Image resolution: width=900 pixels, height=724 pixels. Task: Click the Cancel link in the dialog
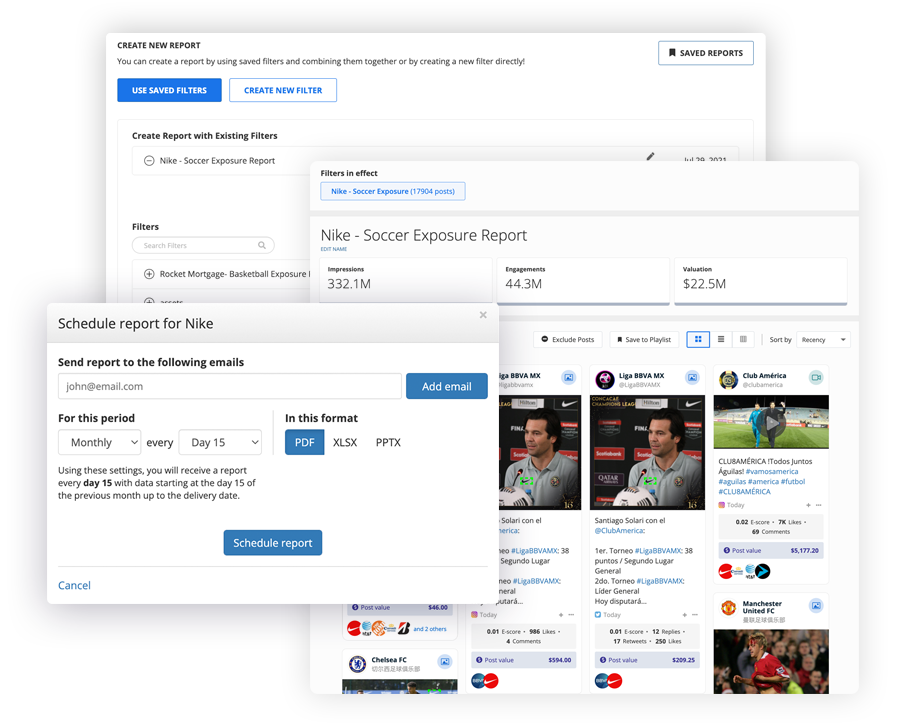(x=74, y=585)
